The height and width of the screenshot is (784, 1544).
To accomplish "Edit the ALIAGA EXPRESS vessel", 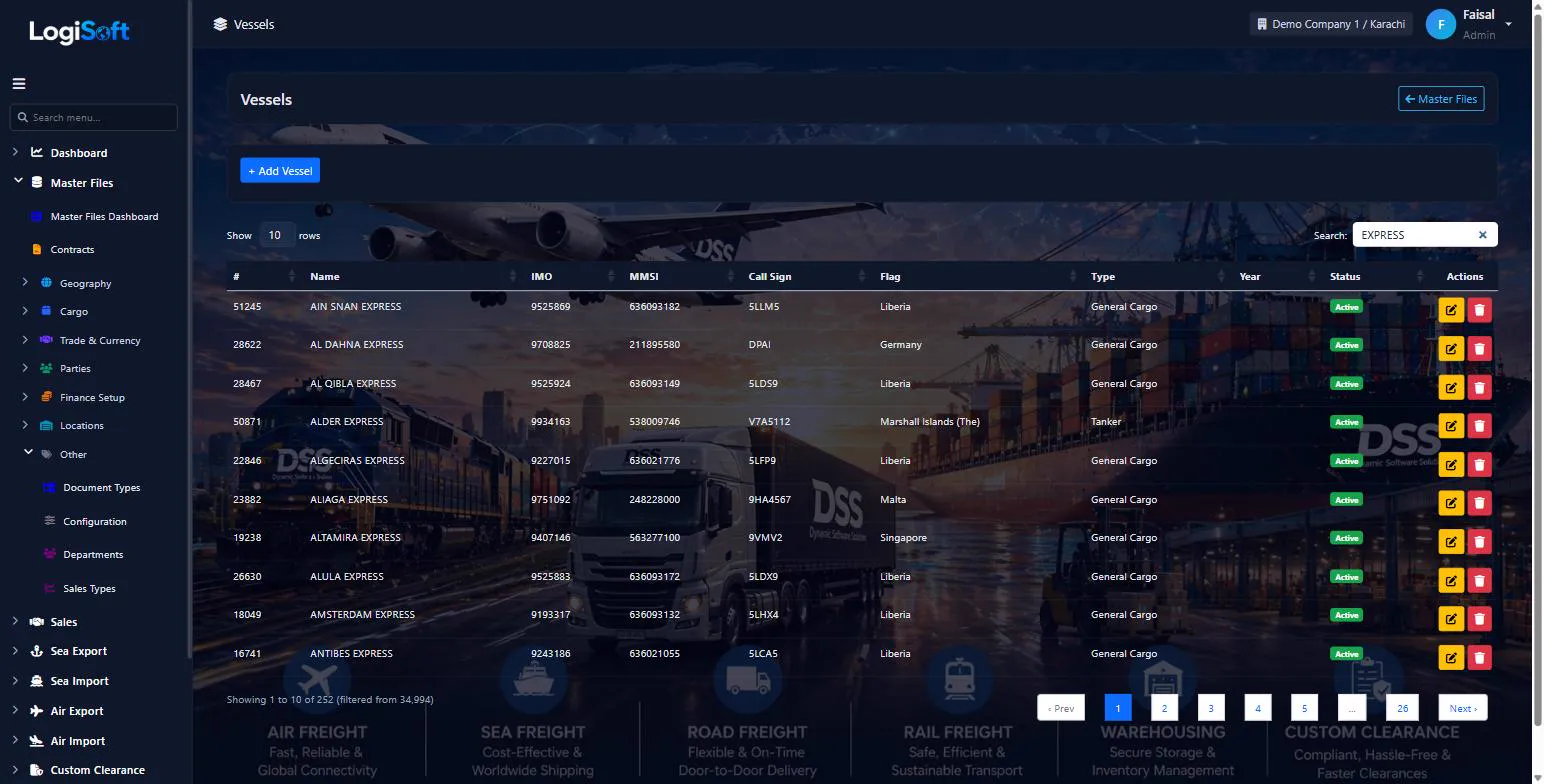I will (1450, 503).
